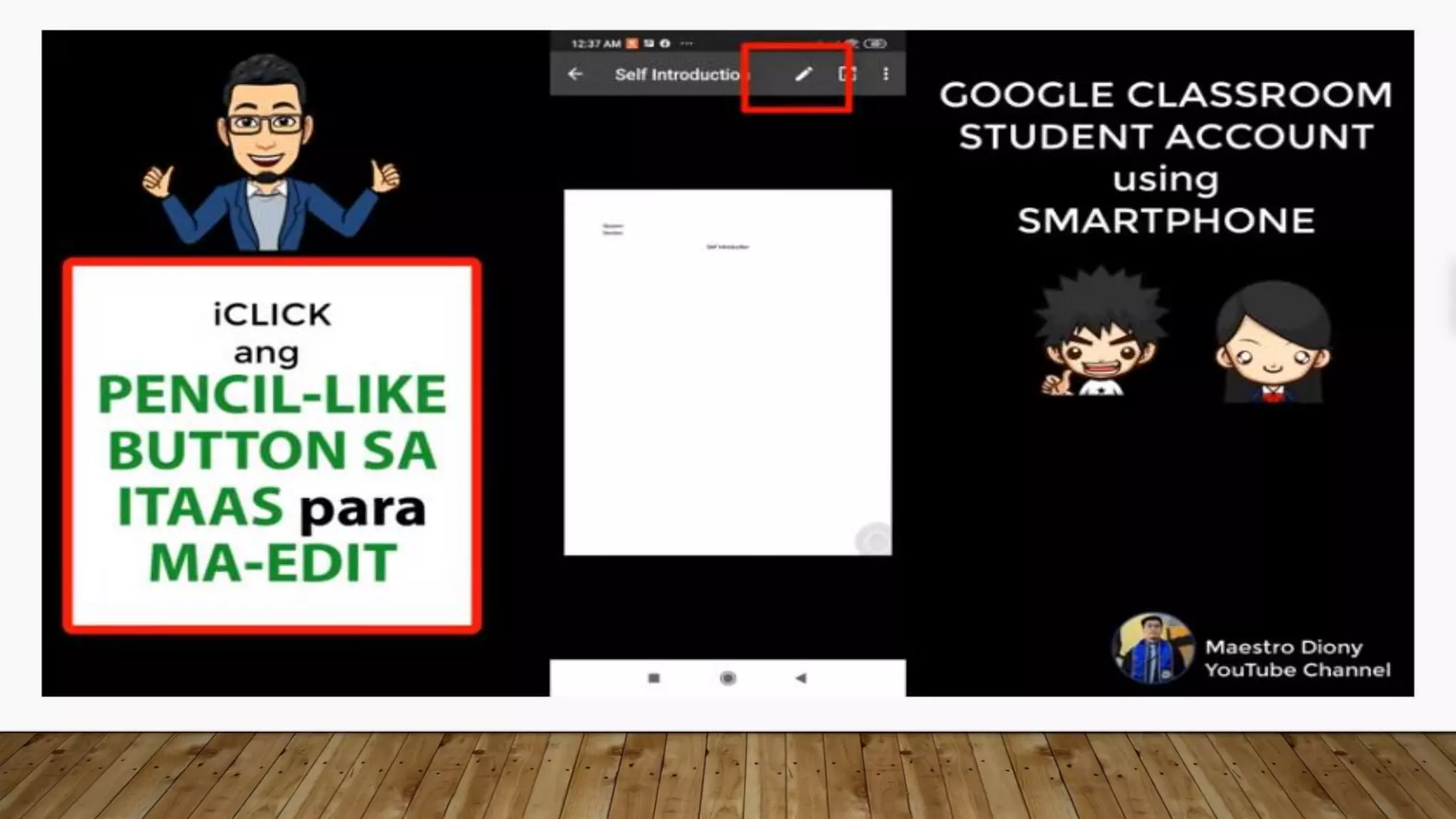Open the white document page preview
The image size is (1456, 819).
click(727, 372)
